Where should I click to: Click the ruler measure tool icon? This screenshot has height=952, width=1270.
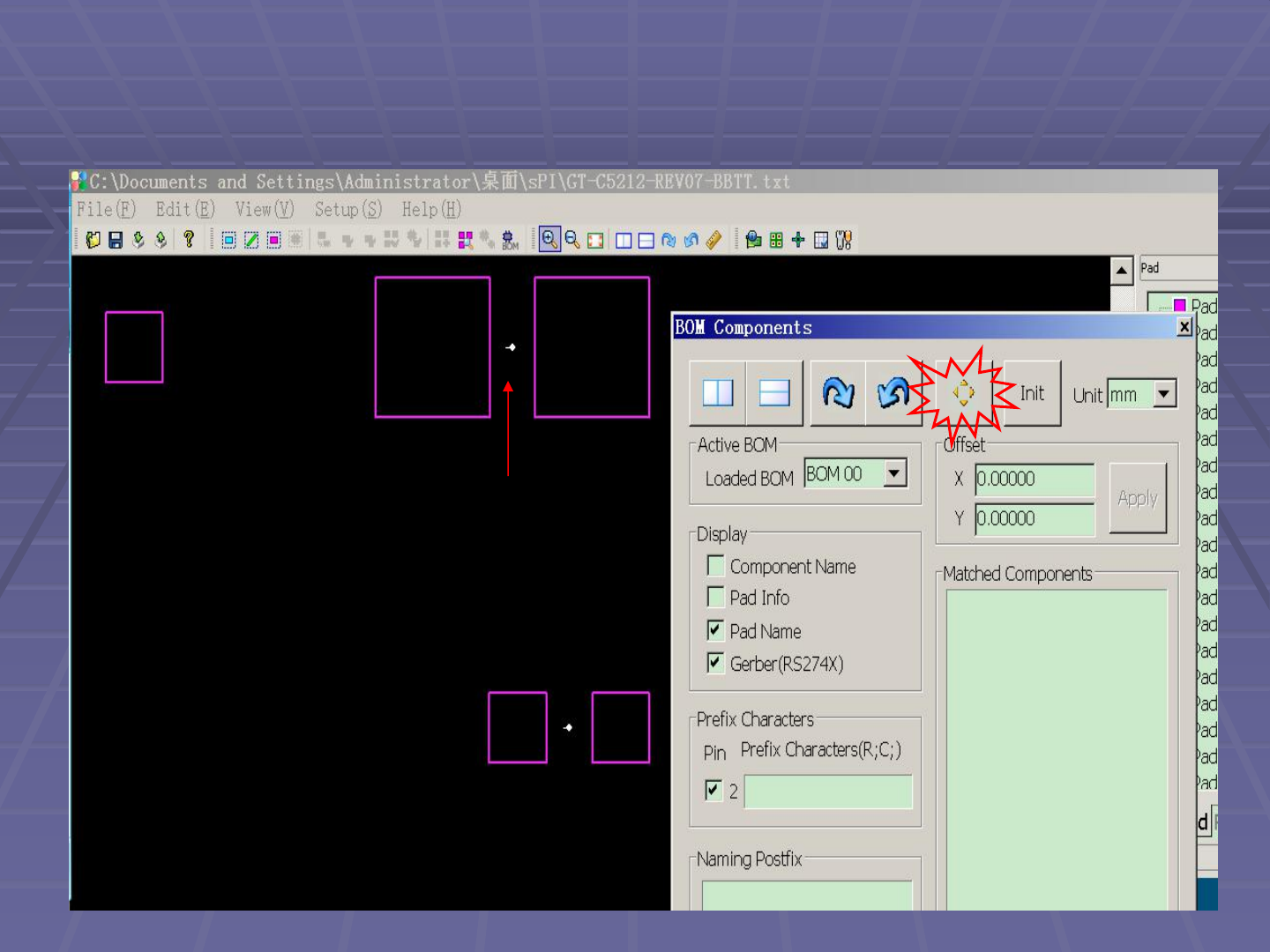coord(713,240)
